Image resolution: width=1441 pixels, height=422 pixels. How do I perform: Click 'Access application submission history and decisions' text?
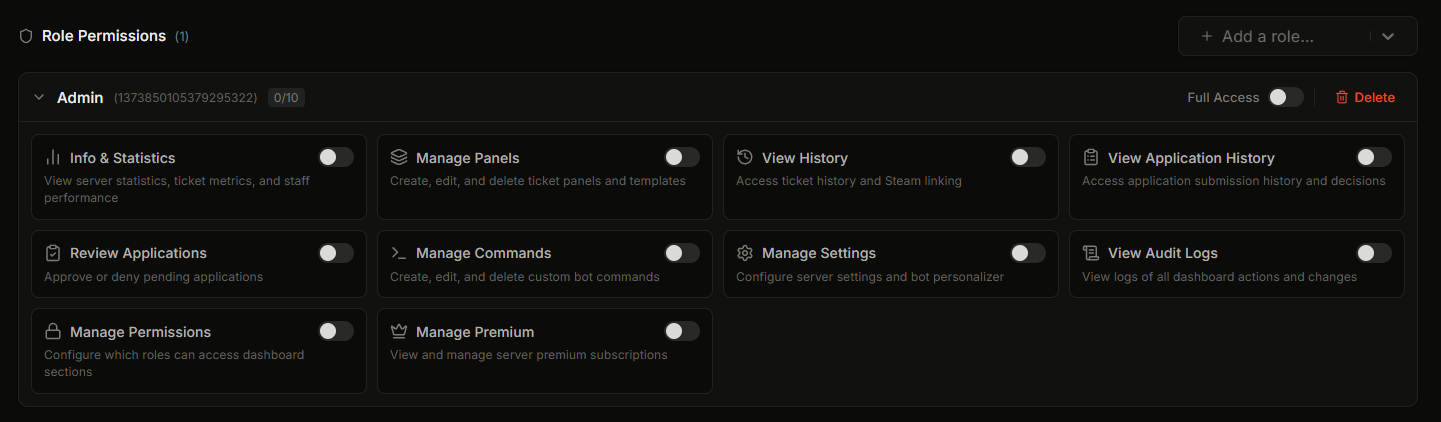point(1234,181)
